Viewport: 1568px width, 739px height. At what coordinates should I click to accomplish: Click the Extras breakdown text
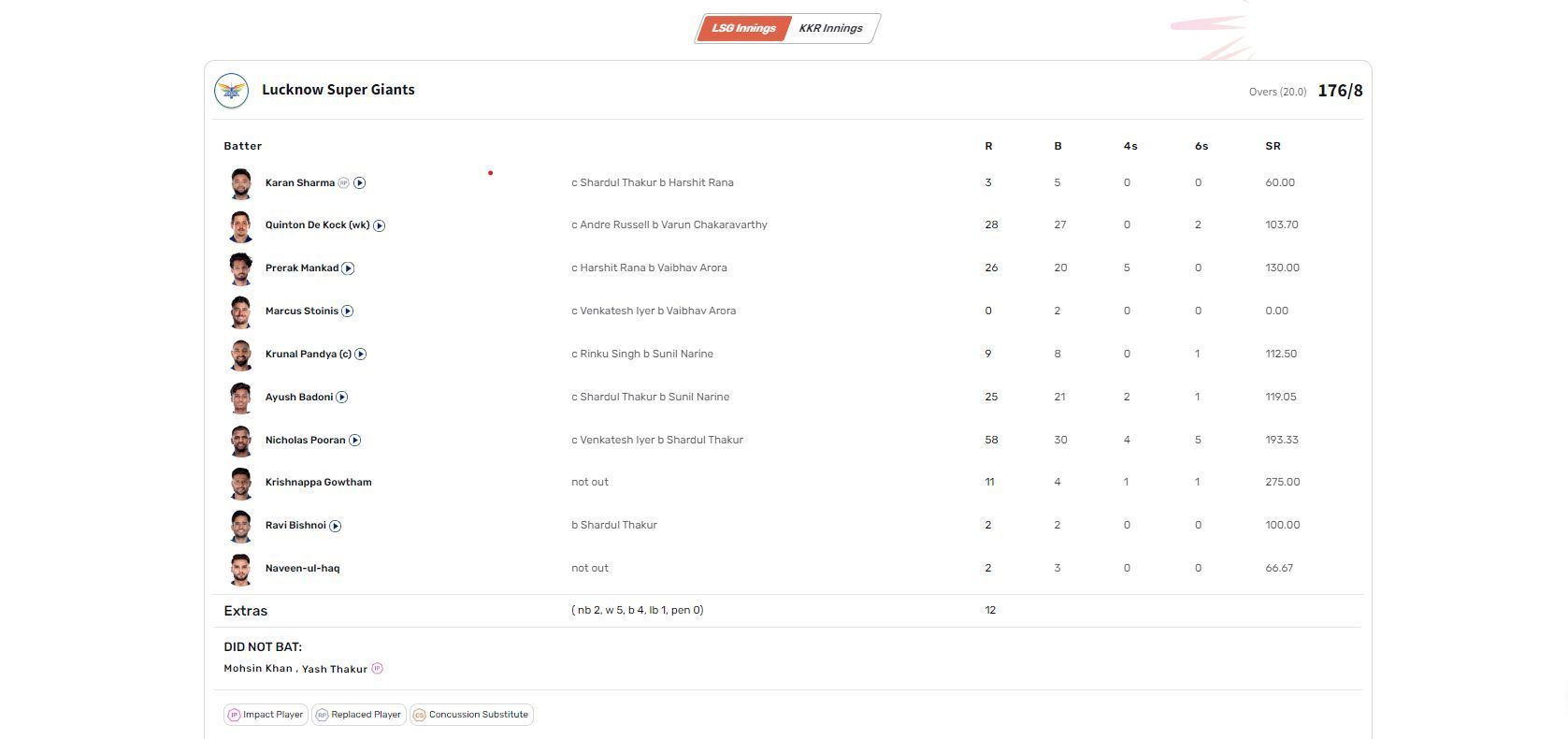click(638, 611)
